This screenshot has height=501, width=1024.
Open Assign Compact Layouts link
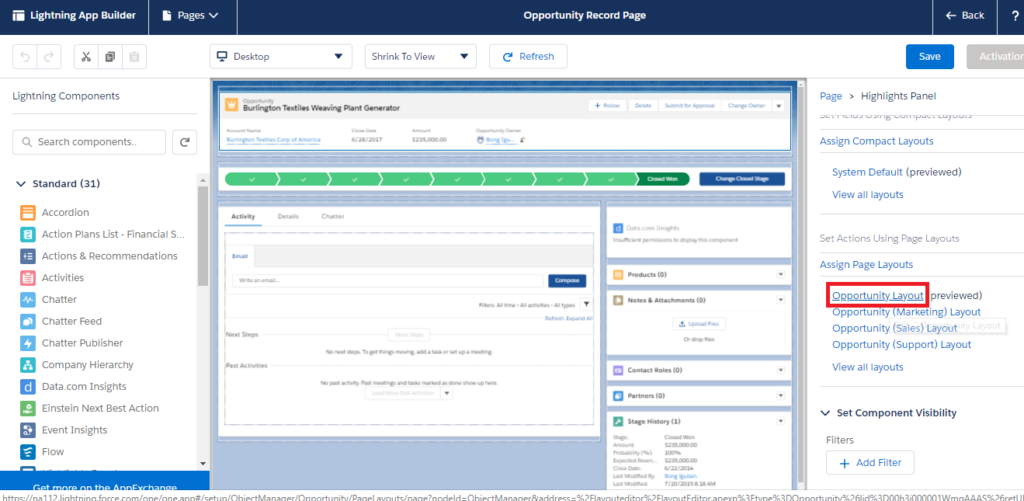pos(876,141)
